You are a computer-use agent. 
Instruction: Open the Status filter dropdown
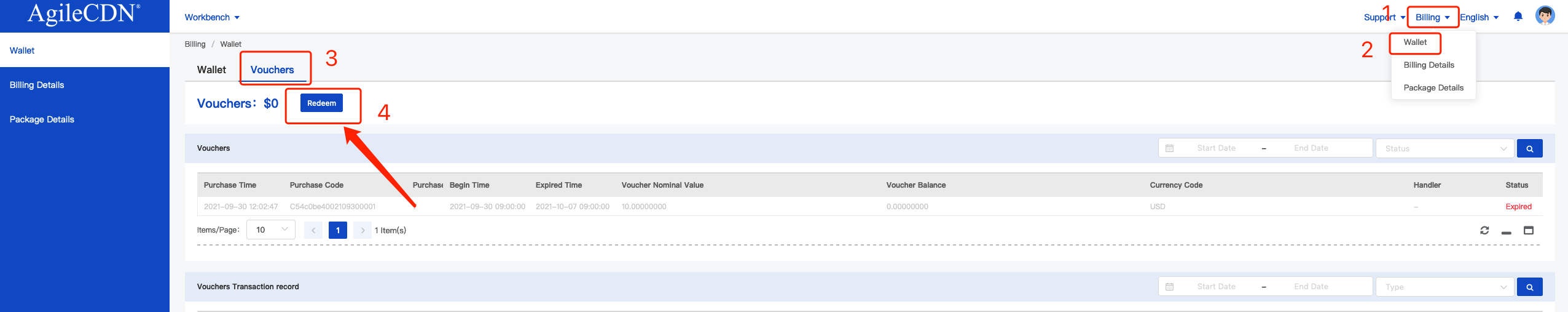point(1445,148)
